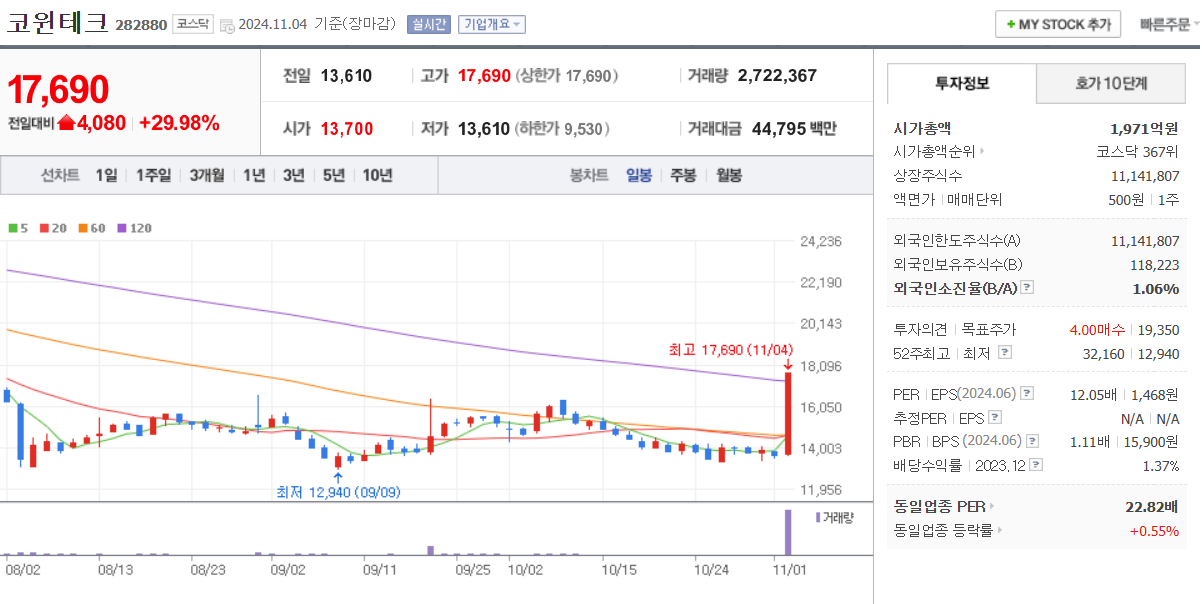The height and width of the screenshot is (604, 1202).
Task: Click 전일 value 13,610
Action: click(346, 75)
